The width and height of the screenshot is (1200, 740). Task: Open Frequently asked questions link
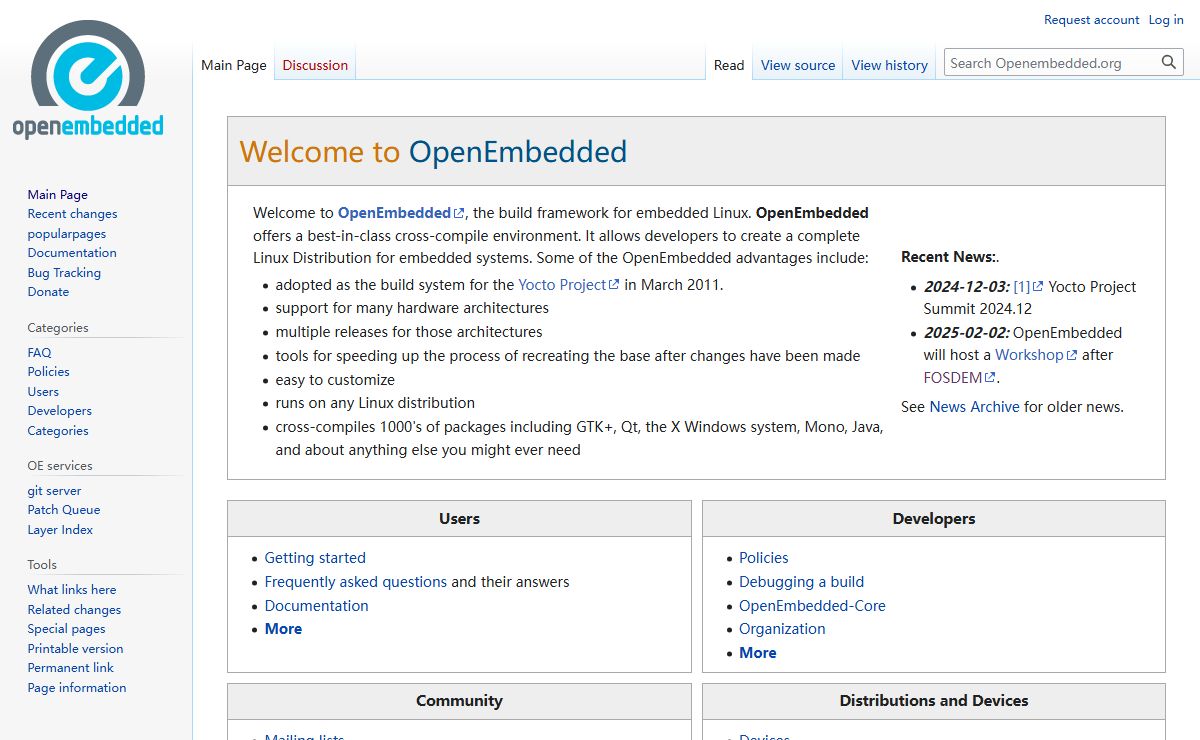356,582
